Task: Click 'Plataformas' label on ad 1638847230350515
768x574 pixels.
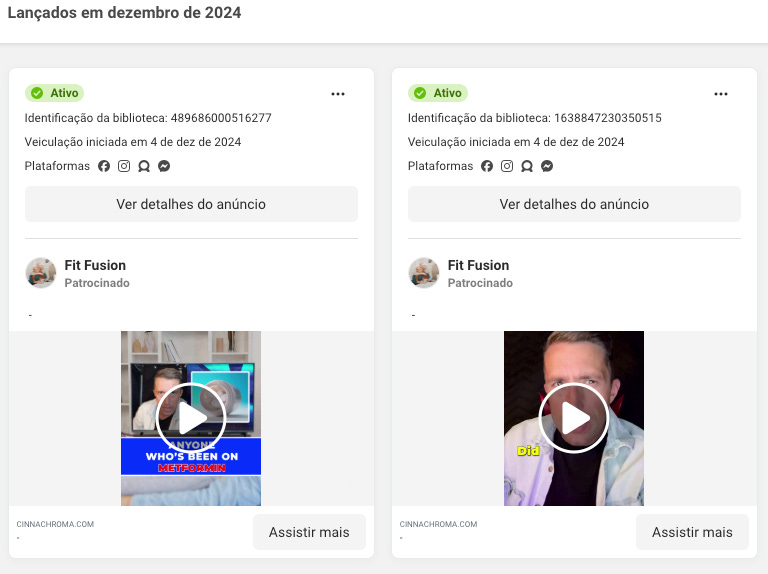Action: [440, 166]
